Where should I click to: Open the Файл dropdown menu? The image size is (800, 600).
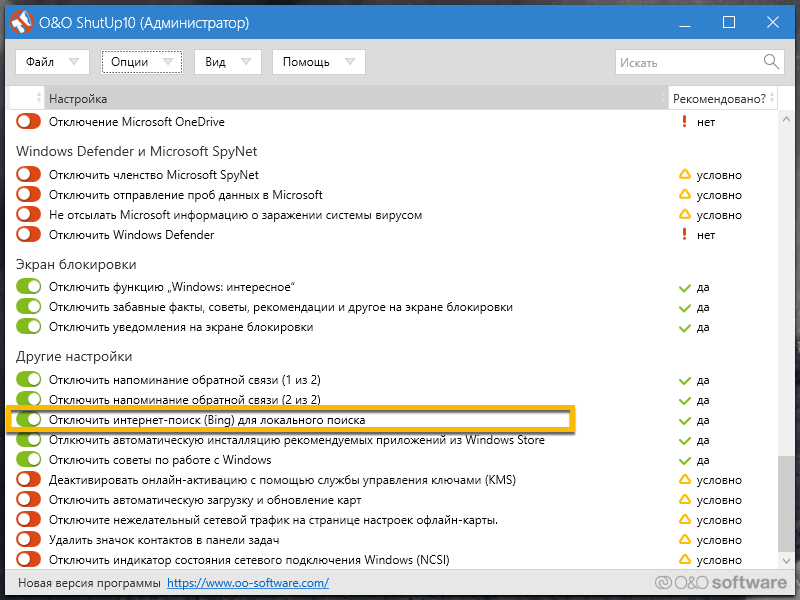(x=52, y=62)
